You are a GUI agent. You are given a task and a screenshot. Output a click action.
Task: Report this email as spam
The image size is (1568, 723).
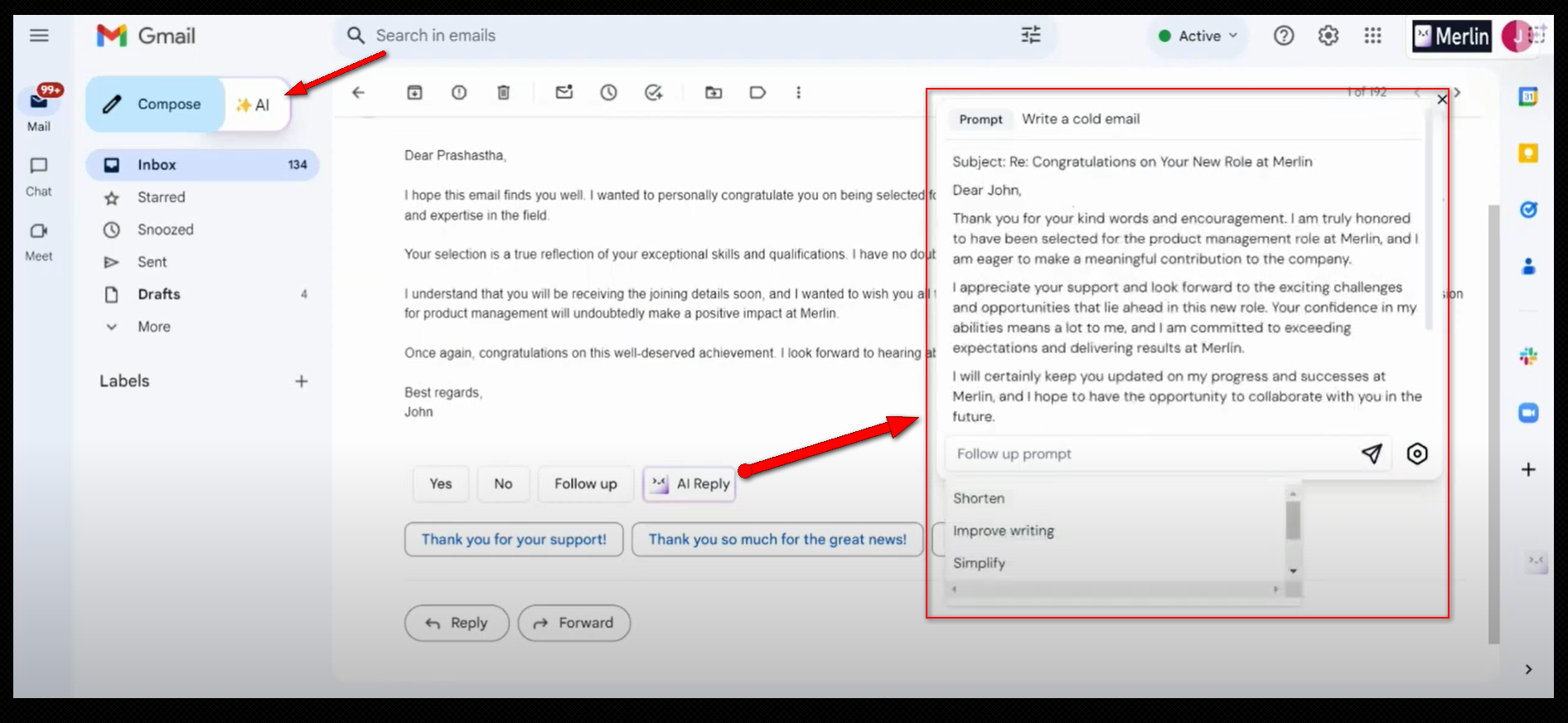pyautogui.click(x=459, y=92)
